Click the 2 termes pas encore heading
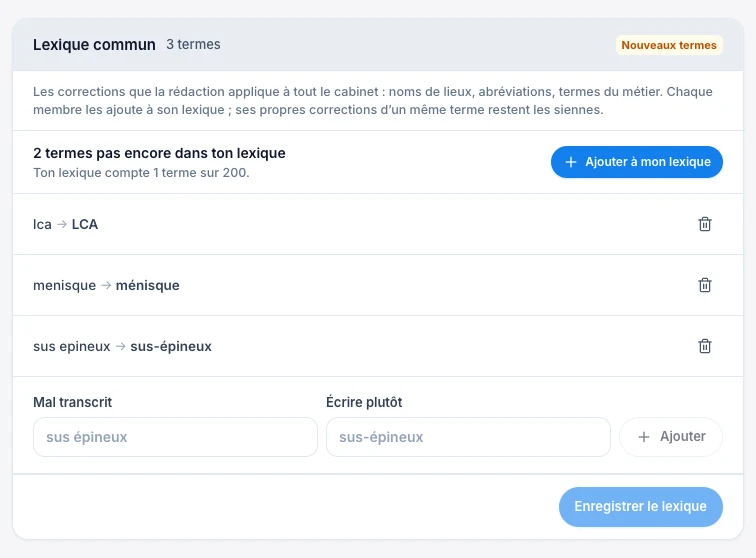This screenshot has width=756, height=558. [159, 153]
